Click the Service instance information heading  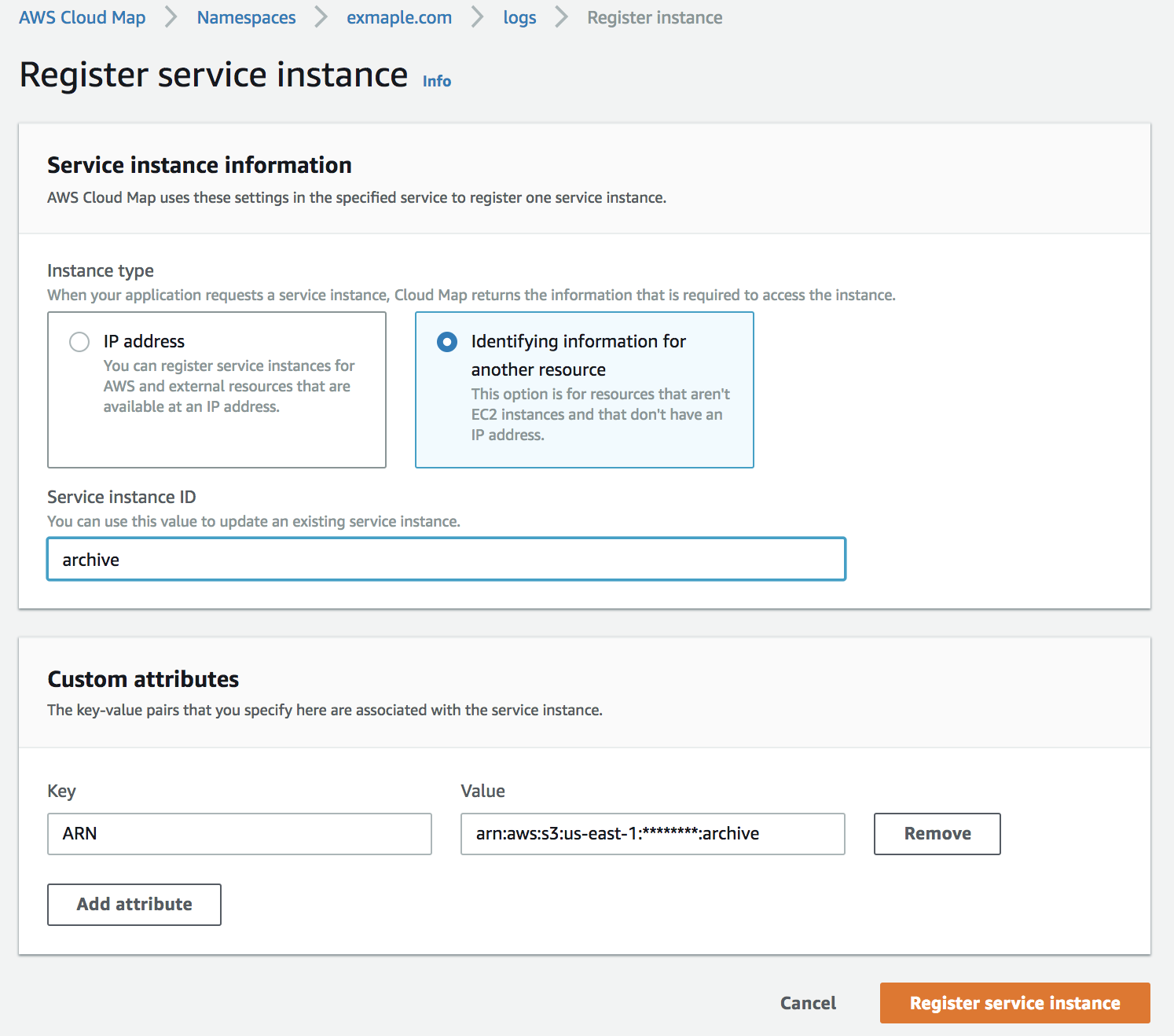pos(200,165)
